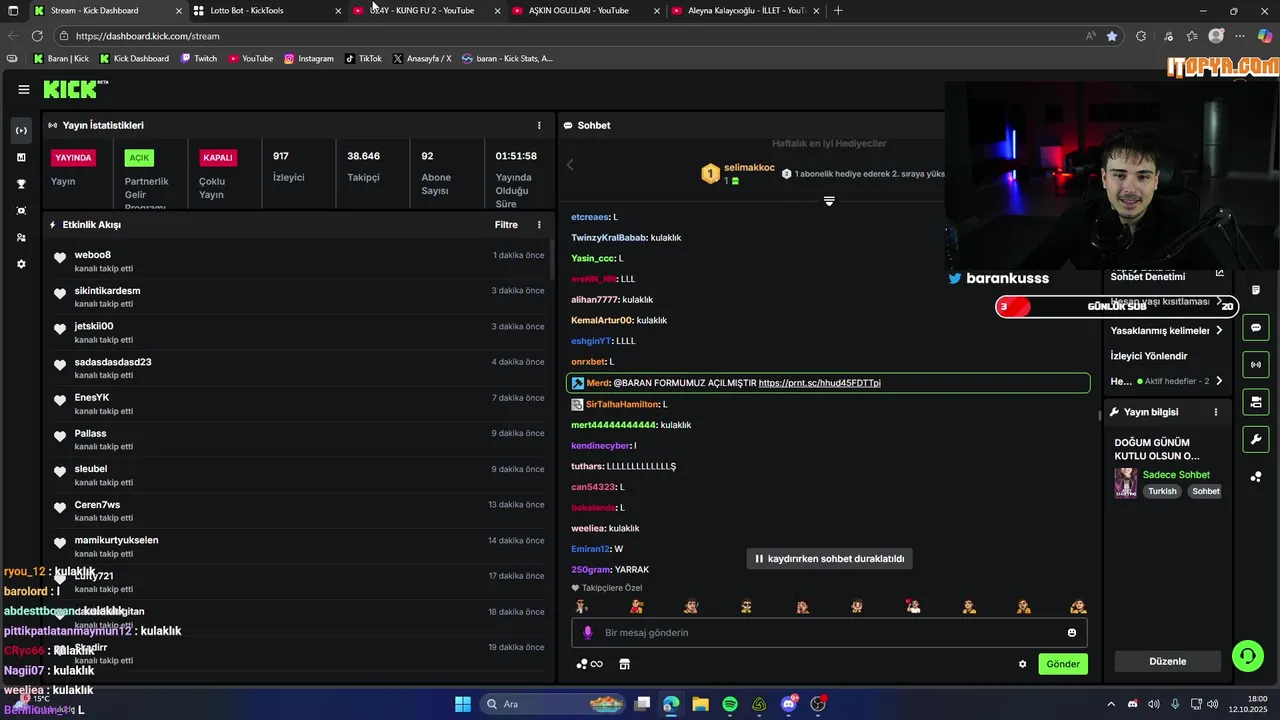Open File Explorer from the taskbar

point(701,704)
